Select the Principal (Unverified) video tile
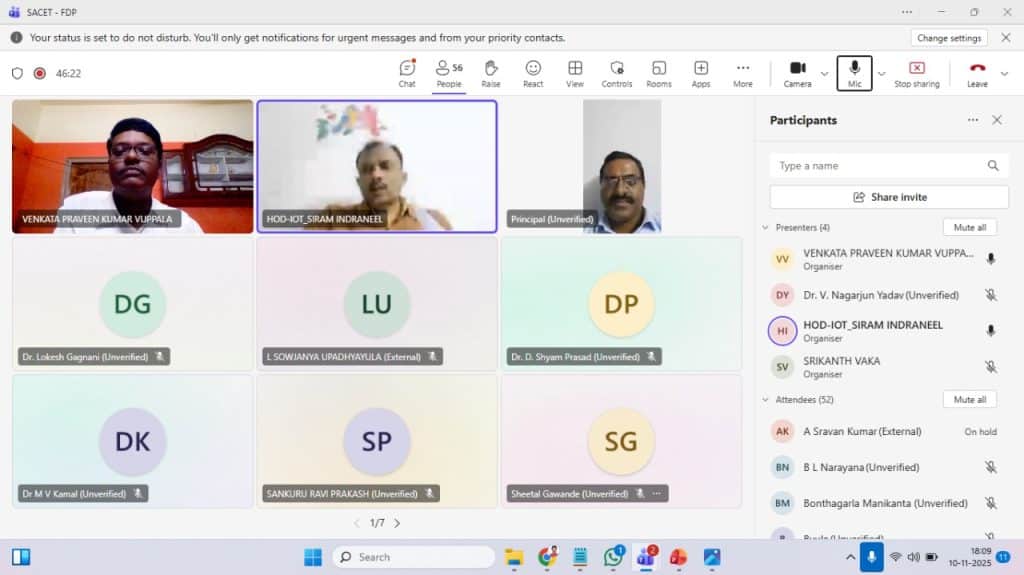This screenshot has width=1024, height=575. click(622, 166)
